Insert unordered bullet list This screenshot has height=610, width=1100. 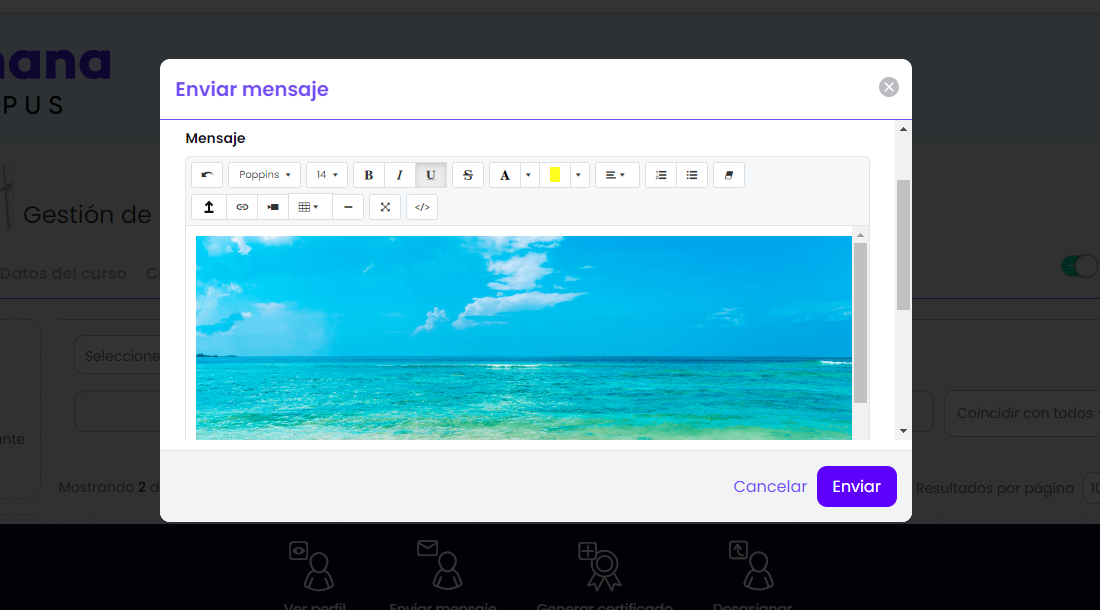pyautogui.click(x=692, y=175)
